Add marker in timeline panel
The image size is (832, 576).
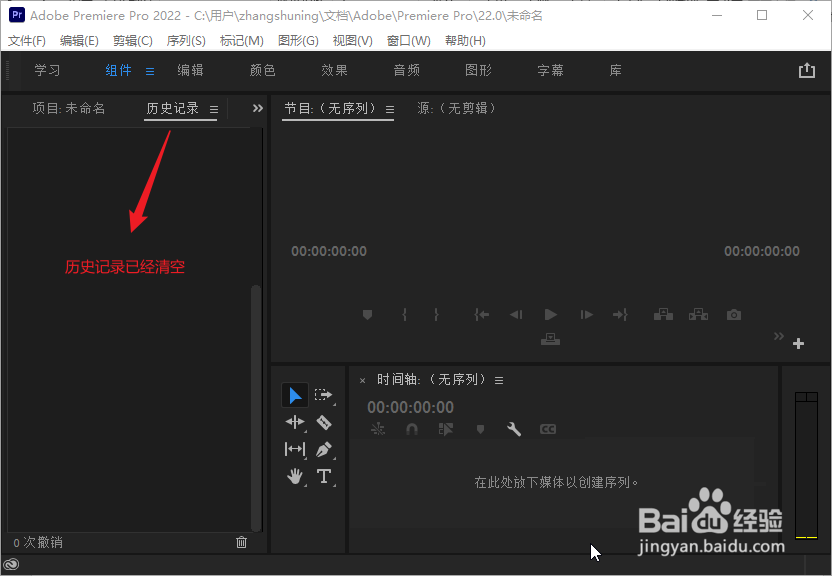click(x=480, y=429)
